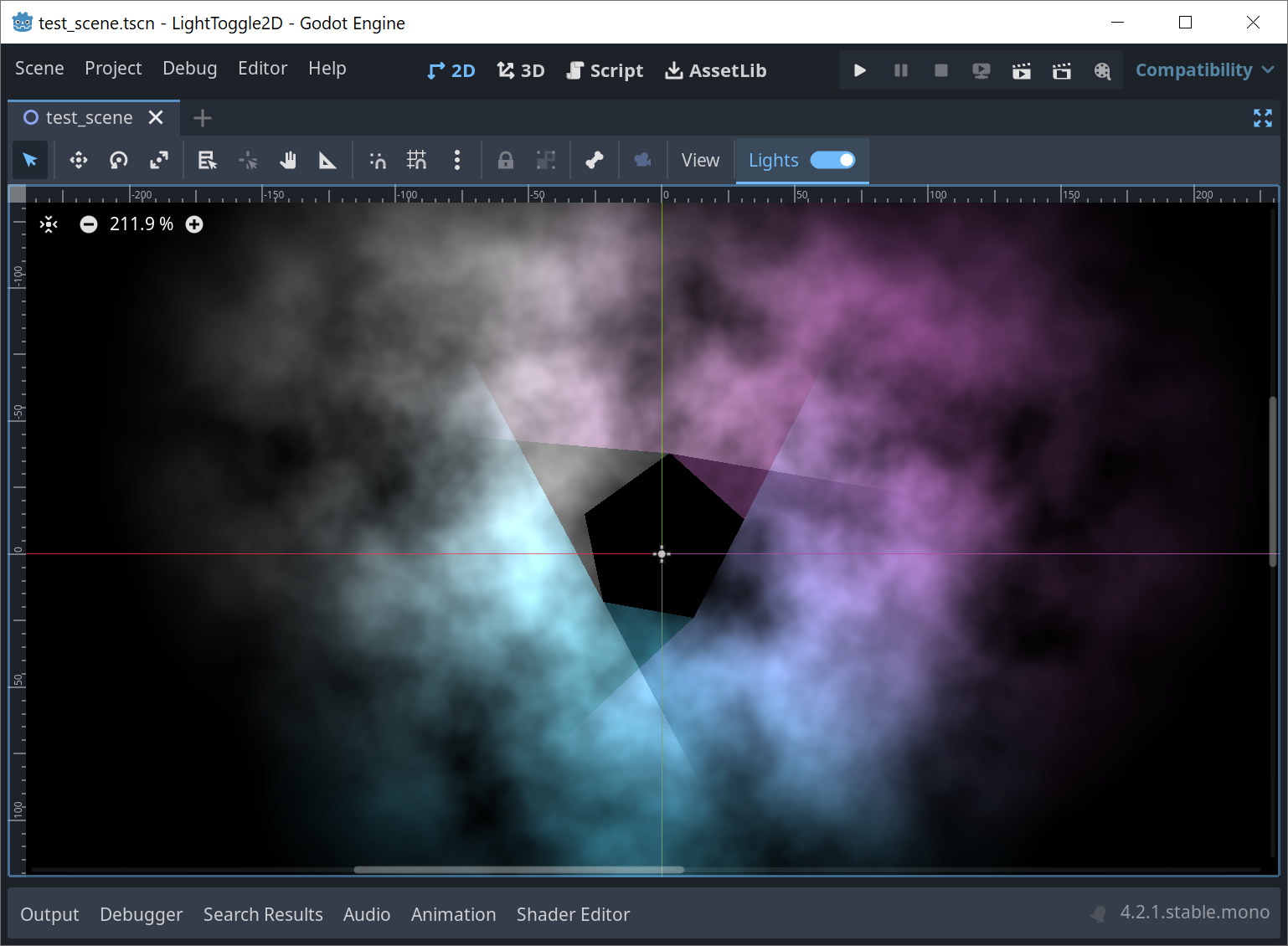Switch to the Script workspace

[605, 70]
